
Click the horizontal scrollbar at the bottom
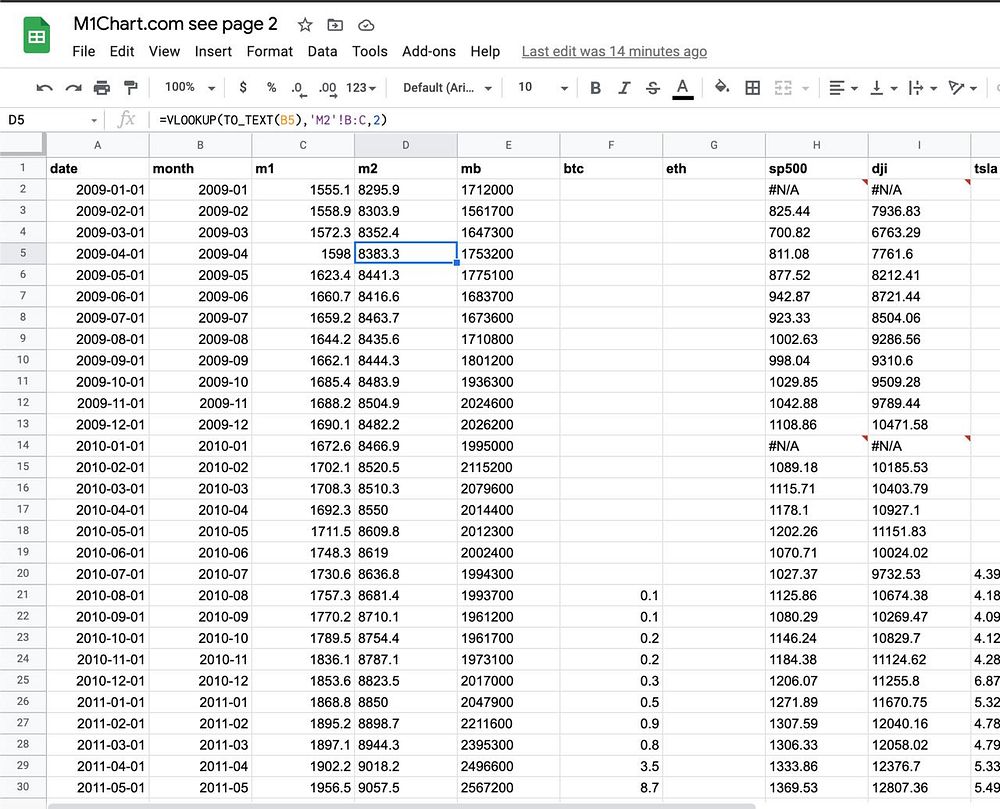[x=402, y=806]
